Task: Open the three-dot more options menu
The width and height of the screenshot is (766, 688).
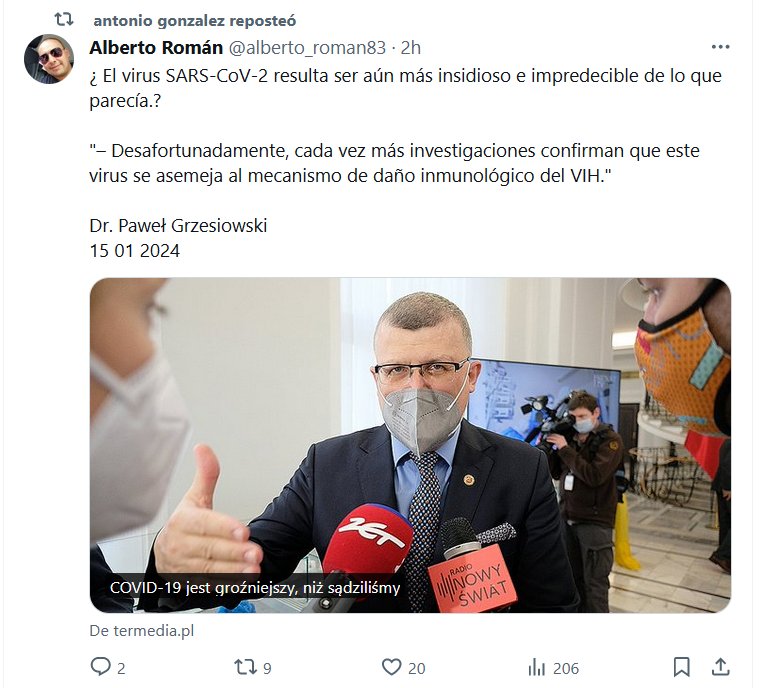Action: 720,47
